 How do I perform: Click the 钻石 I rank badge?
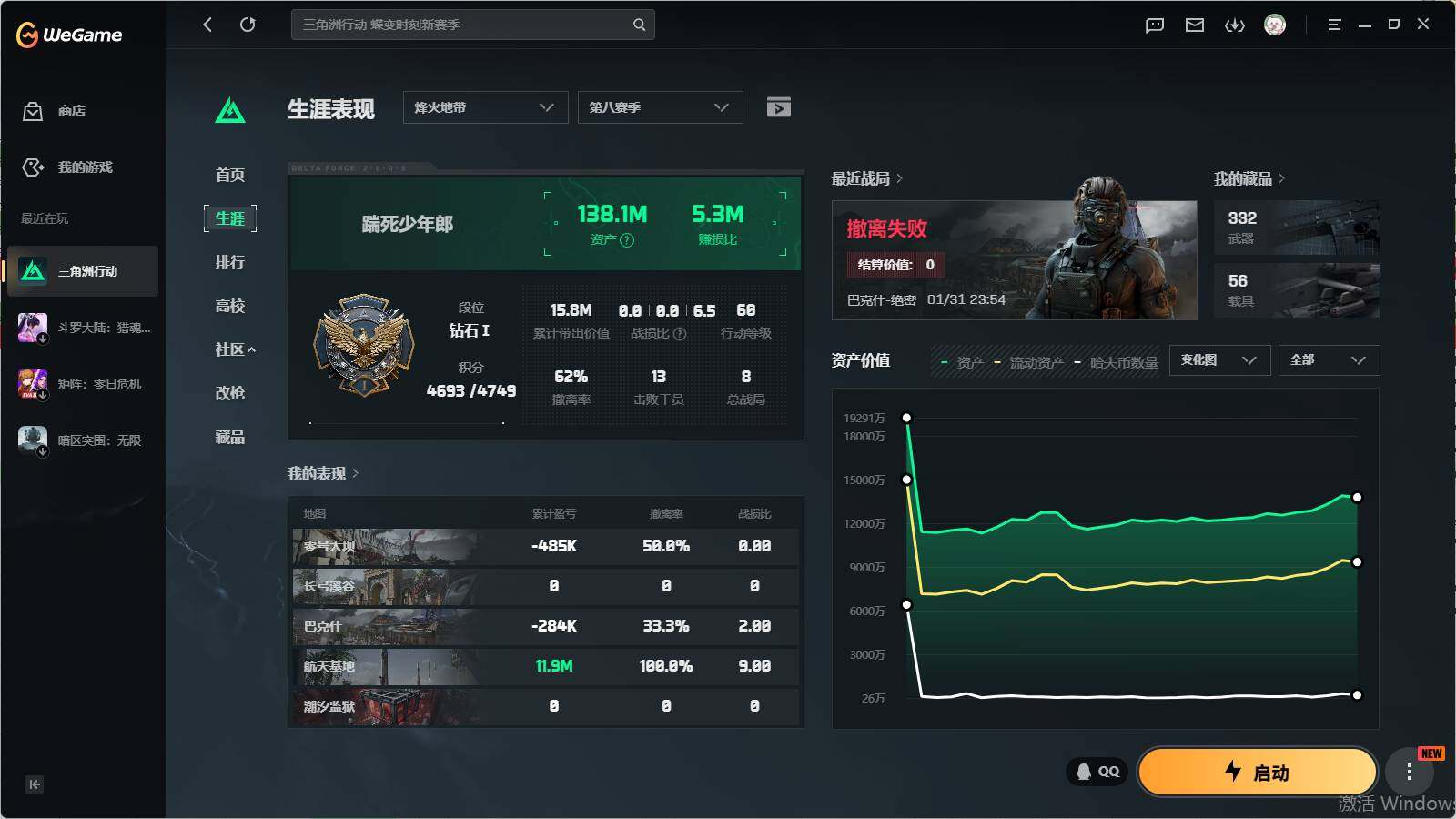[364, 345]
